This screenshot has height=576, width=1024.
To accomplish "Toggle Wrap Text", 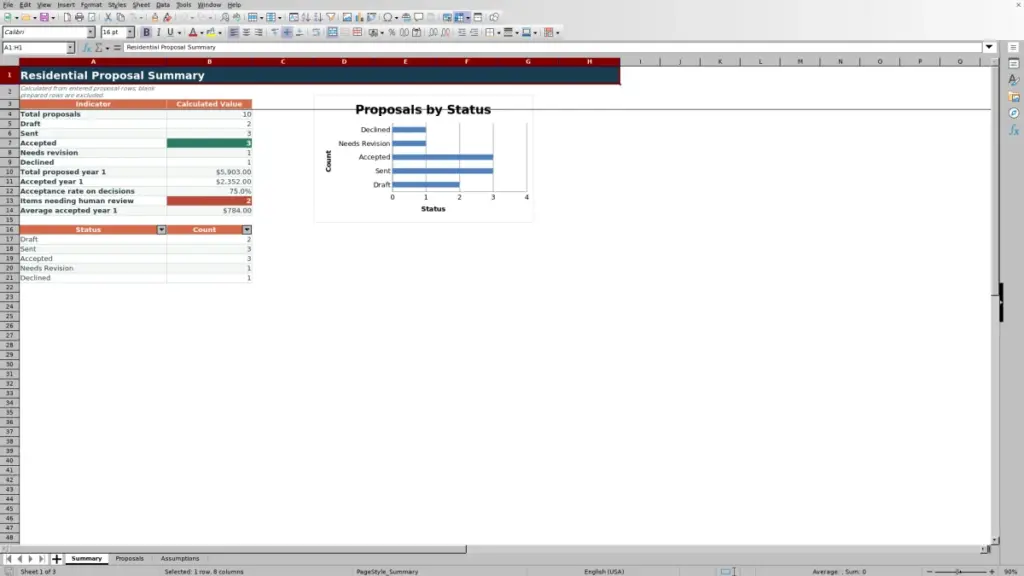I will pos(316,32).
